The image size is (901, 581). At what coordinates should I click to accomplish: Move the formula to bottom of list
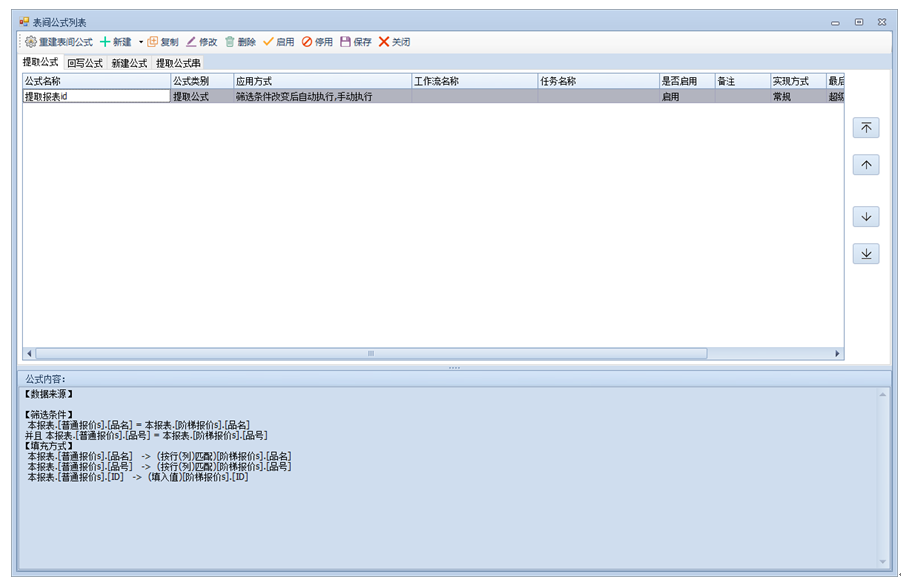click(x=866, y=254)
